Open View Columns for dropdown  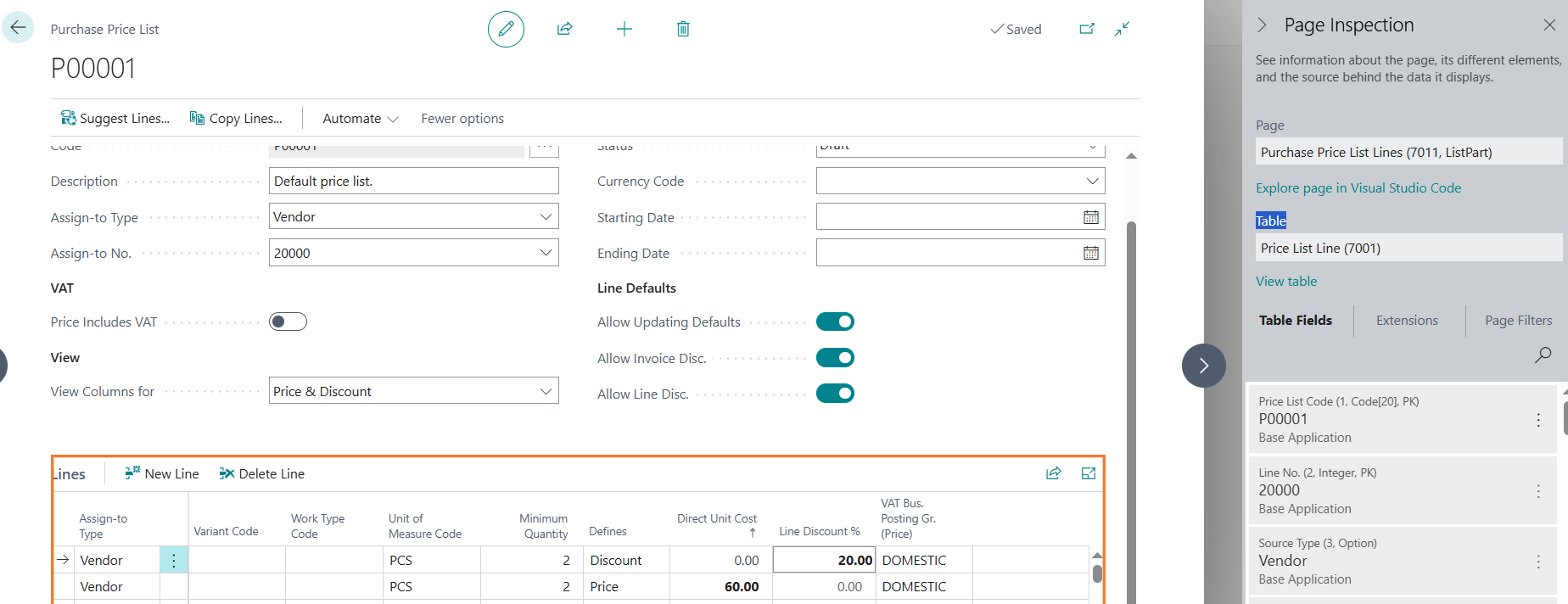coord(546,391)
